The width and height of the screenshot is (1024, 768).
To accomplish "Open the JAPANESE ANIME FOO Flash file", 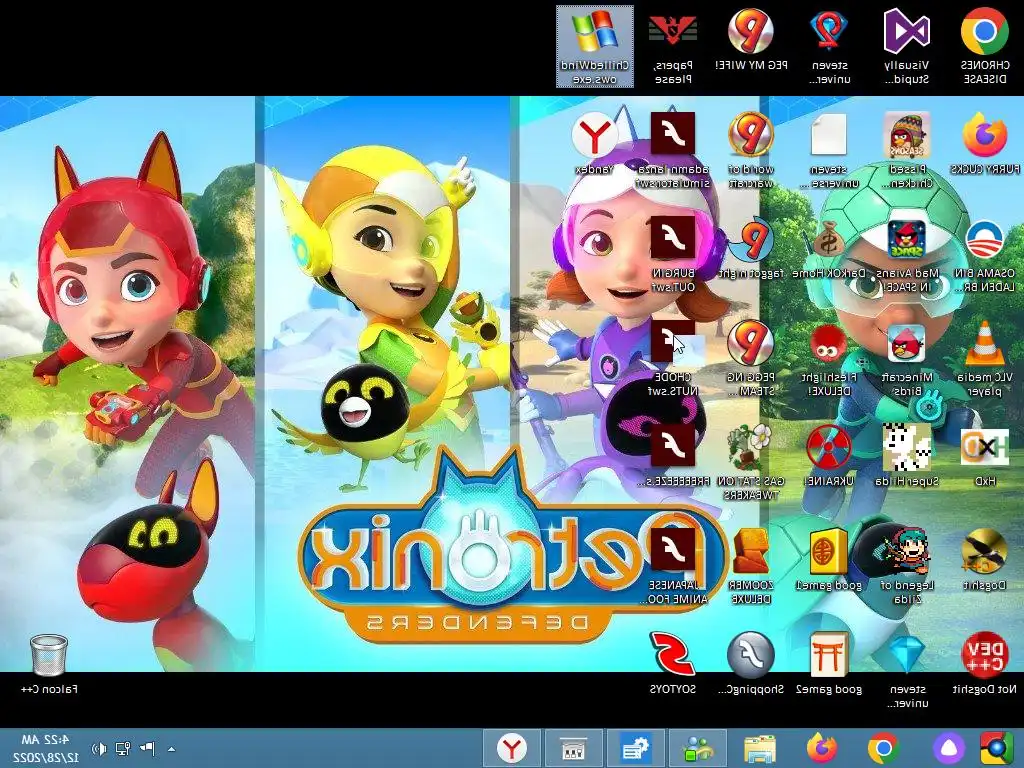I will click(x=673, y=567).
